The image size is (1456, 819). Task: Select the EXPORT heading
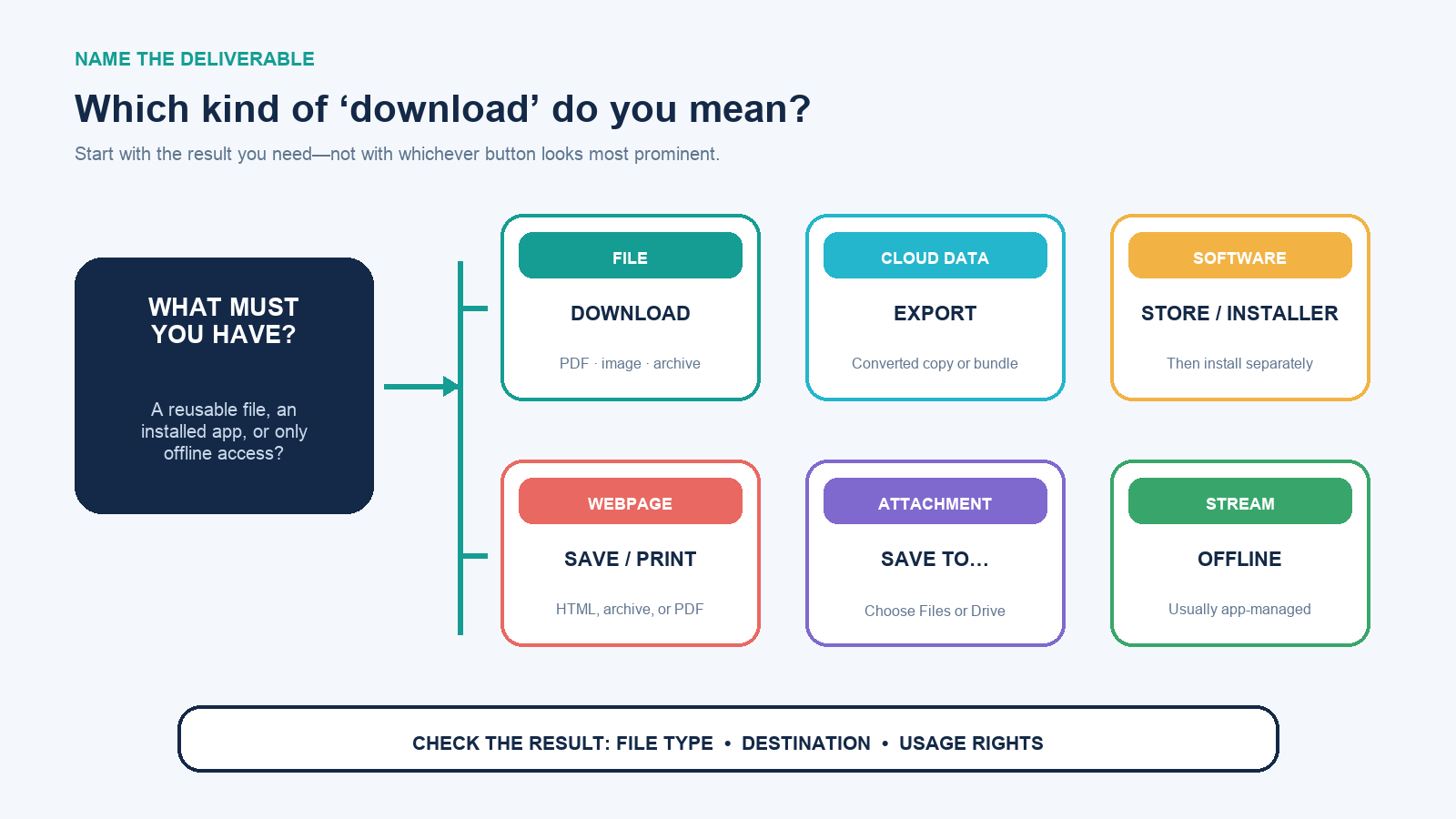click(935, 313)
